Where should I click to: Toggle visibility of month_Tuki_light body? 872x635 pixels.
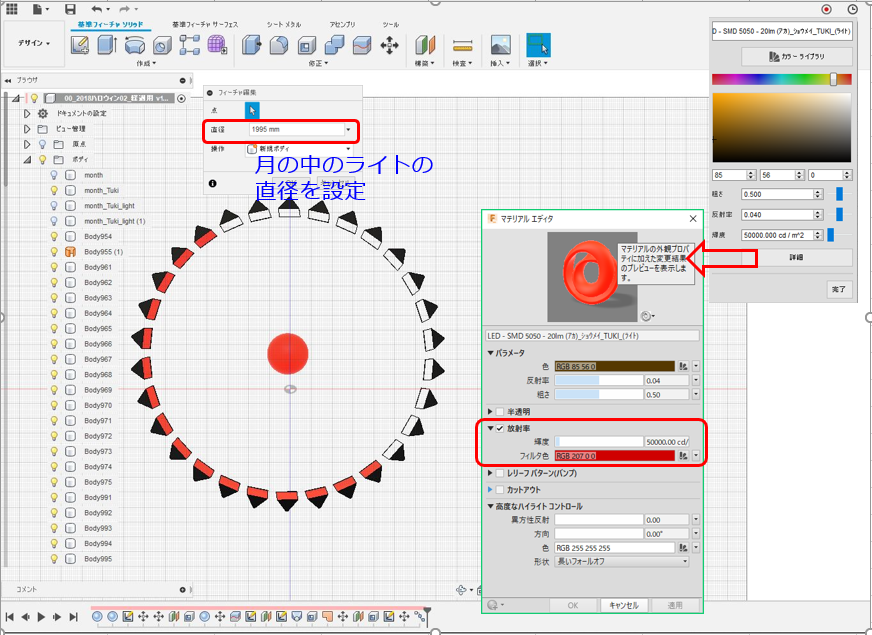tap(54, 206)
